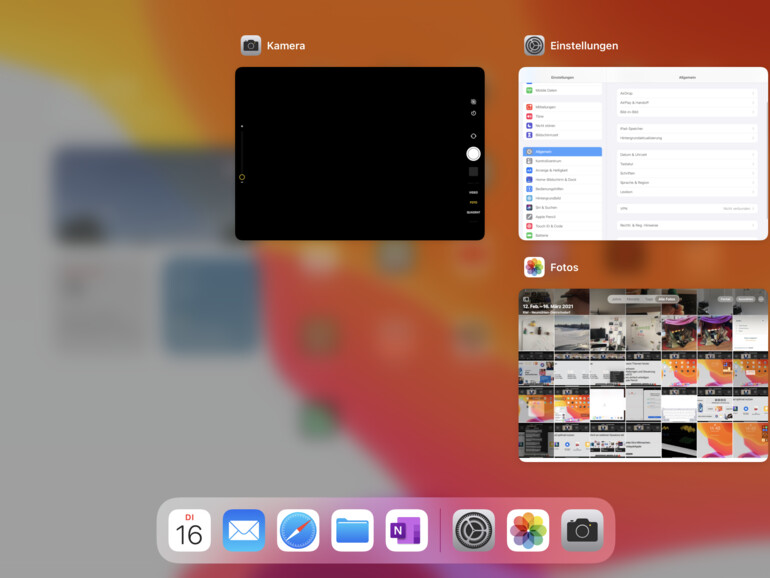Open the more options ellipsis in Fotos
The width and height of the screenshot is (770, 578).
coord(761,299)
